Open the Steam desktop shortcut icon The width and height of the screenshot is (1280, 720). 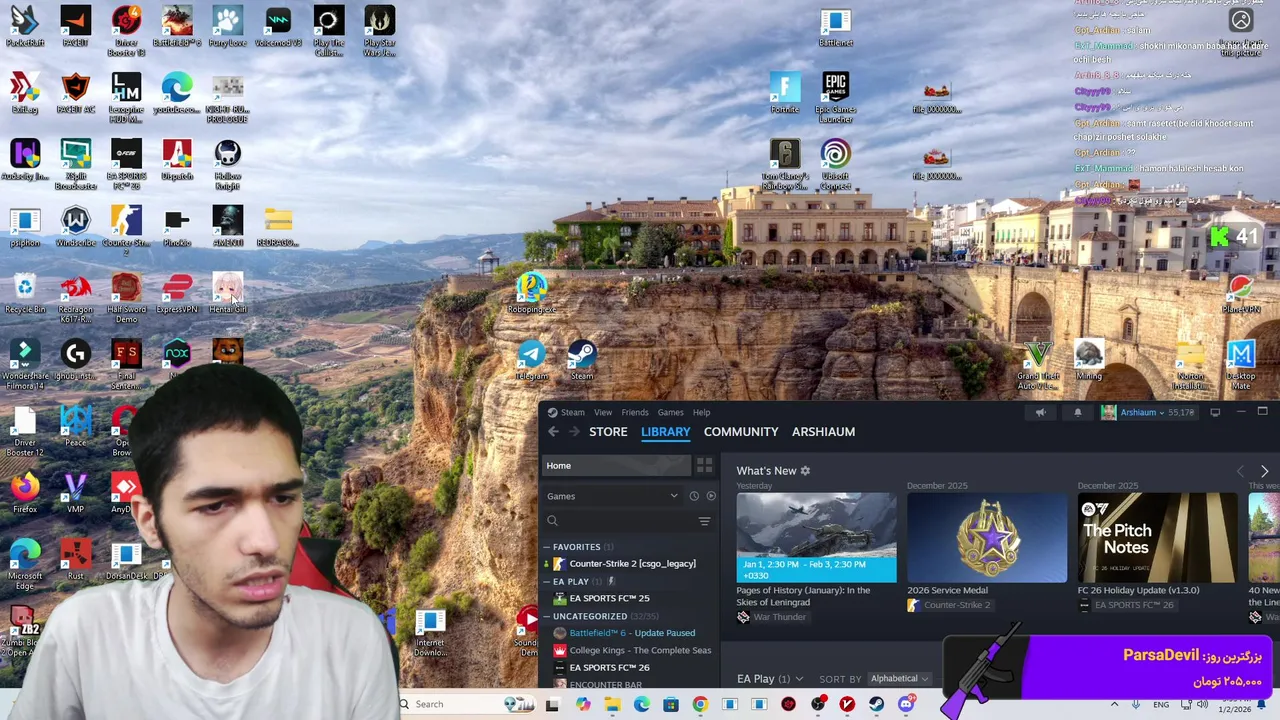582,358
